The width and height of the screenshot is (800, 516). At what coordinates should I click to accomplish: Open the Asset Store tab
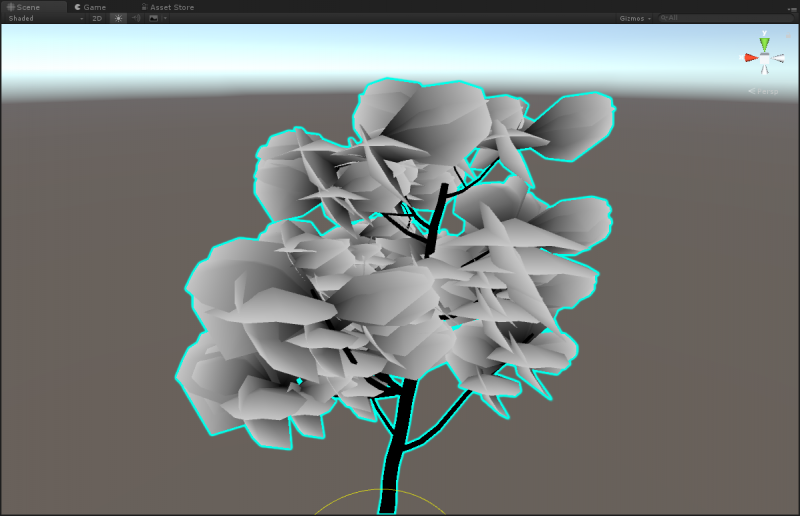168,7
